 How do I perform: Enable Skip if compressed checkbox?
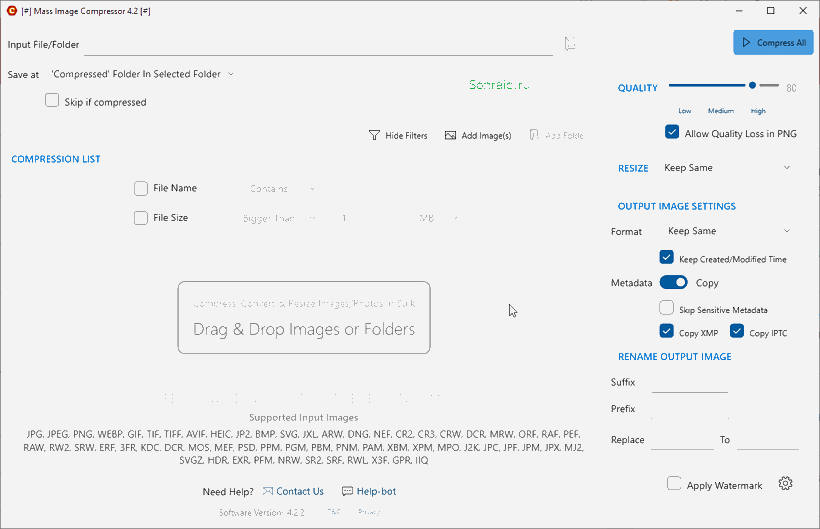click(x=52, y=100)
